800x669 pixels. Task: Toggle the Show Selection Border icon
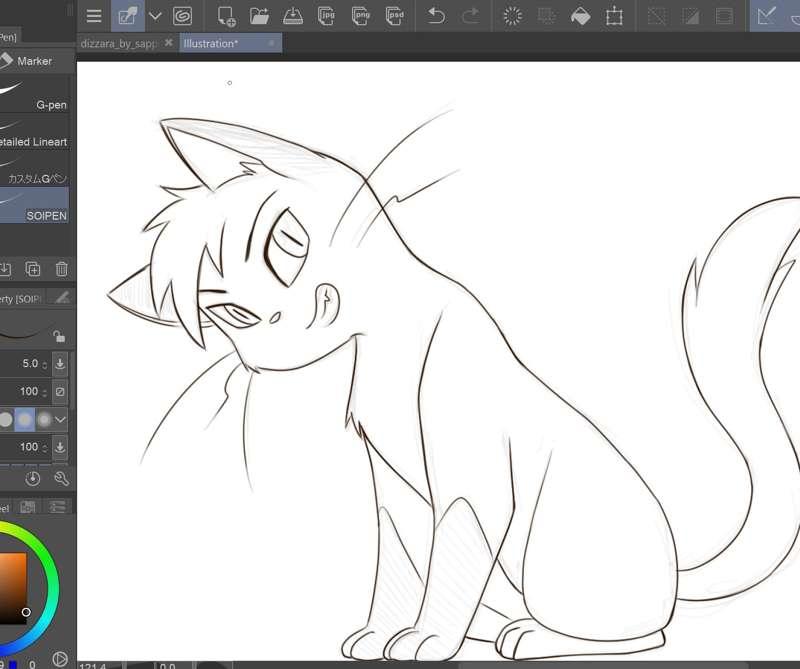pyautogui.click(x=724, y=16)
